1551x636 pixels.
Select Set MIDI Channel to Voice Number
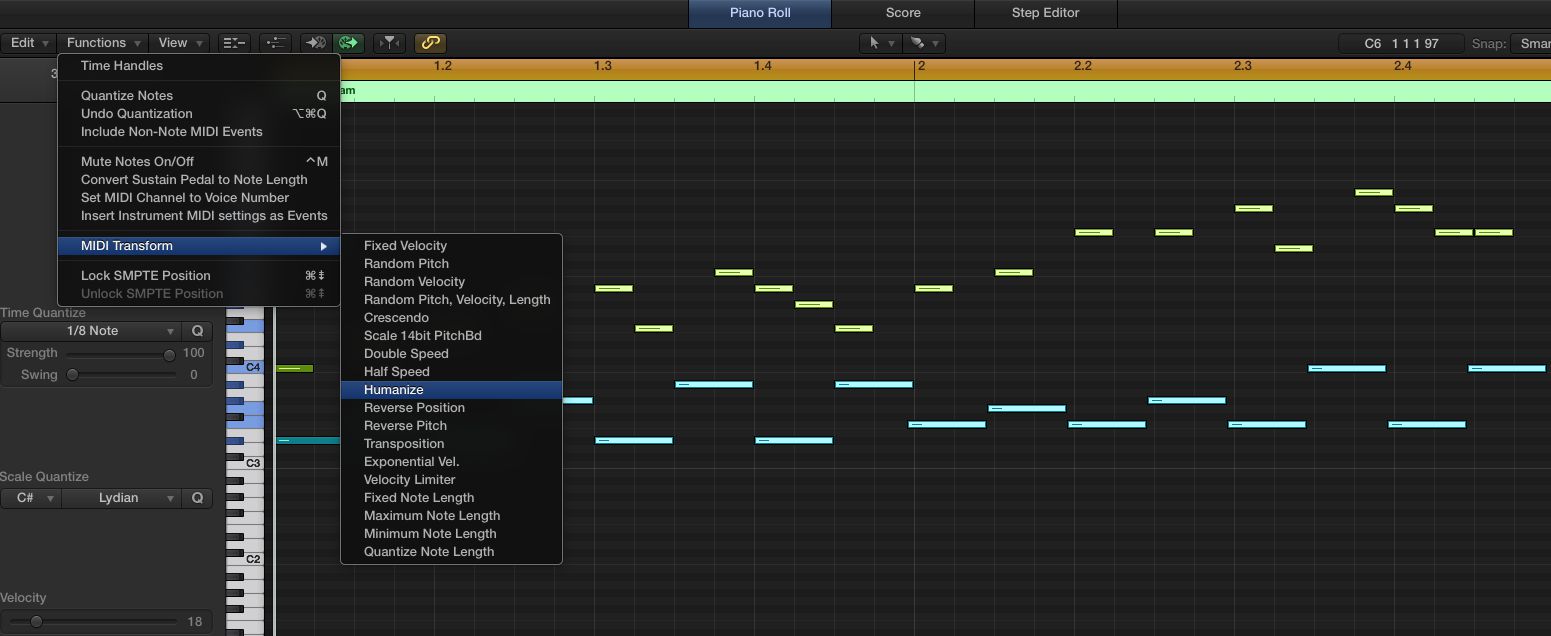click(x=199, y=198)
